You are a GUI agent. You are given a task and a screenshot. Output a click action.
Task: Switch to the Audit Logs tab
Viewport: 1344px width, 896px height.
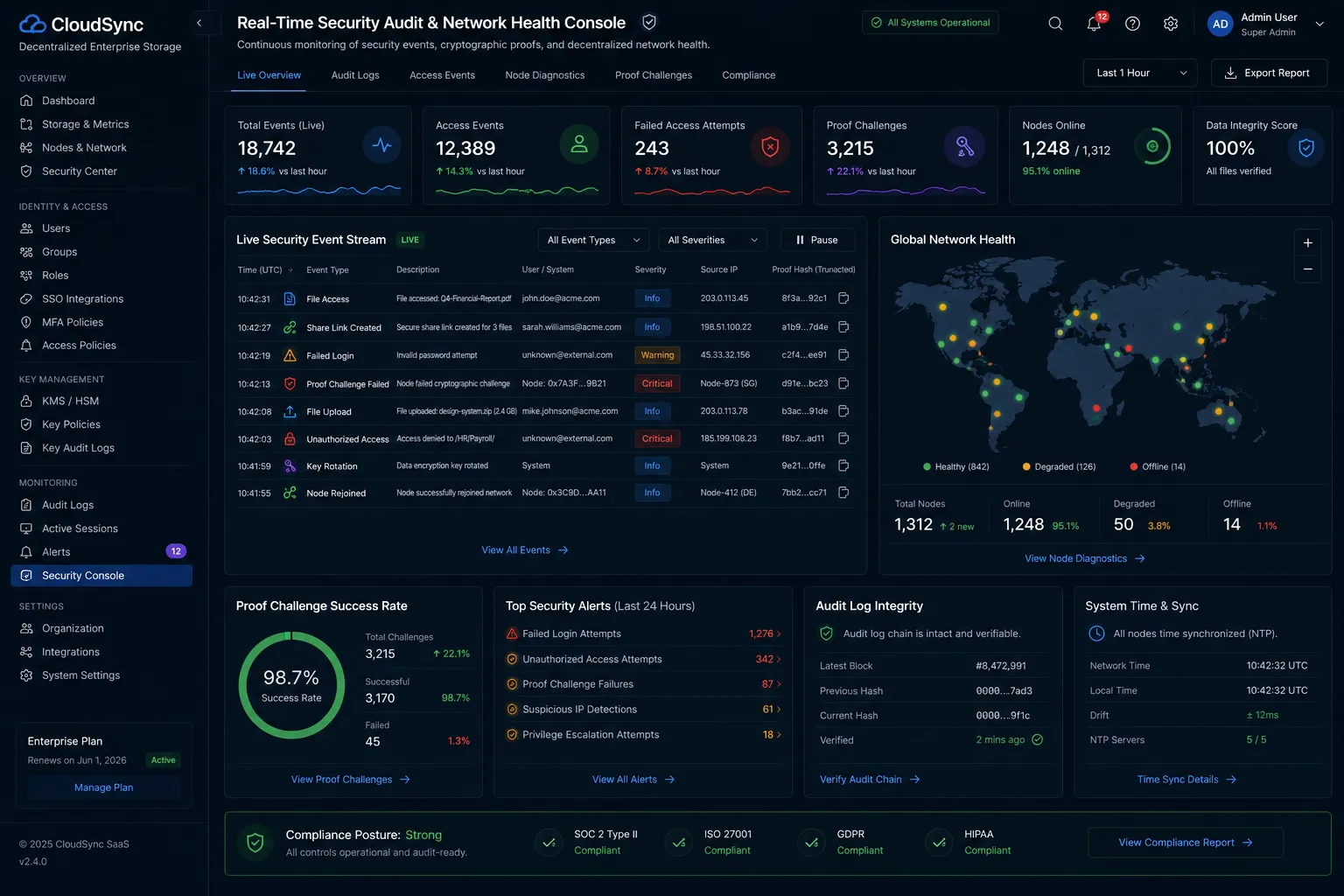click(x=355, y=75)
